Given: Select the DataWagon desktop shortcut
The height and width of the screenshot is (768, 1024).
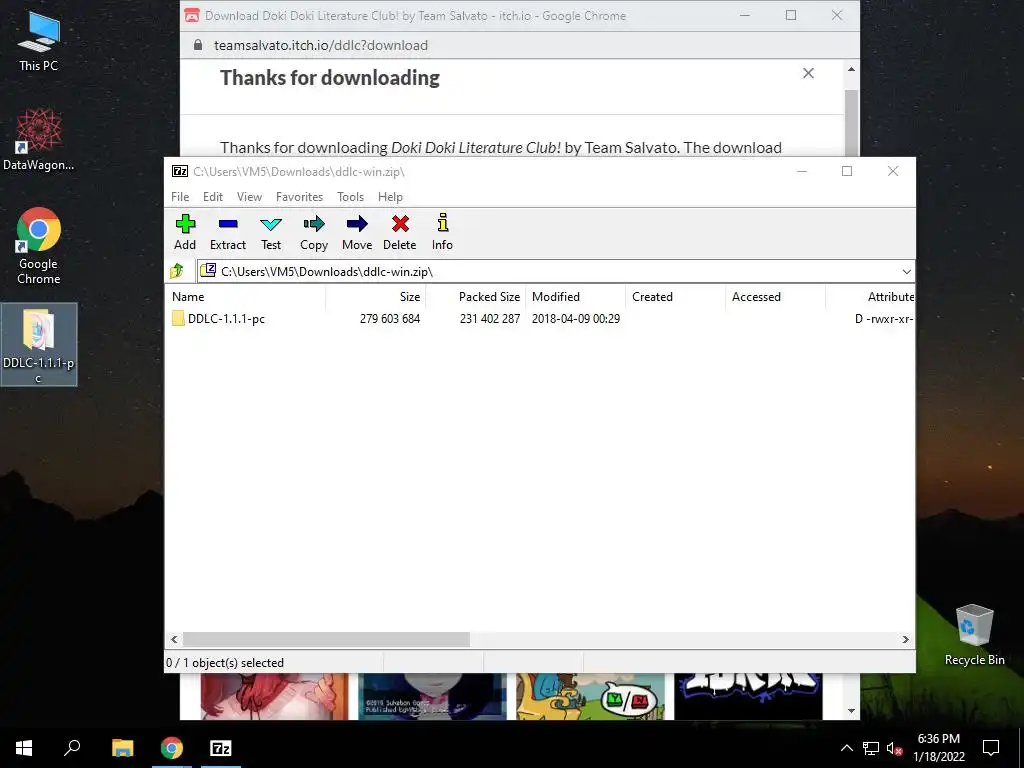Looking at the screenshot, I should coord(39,140).
